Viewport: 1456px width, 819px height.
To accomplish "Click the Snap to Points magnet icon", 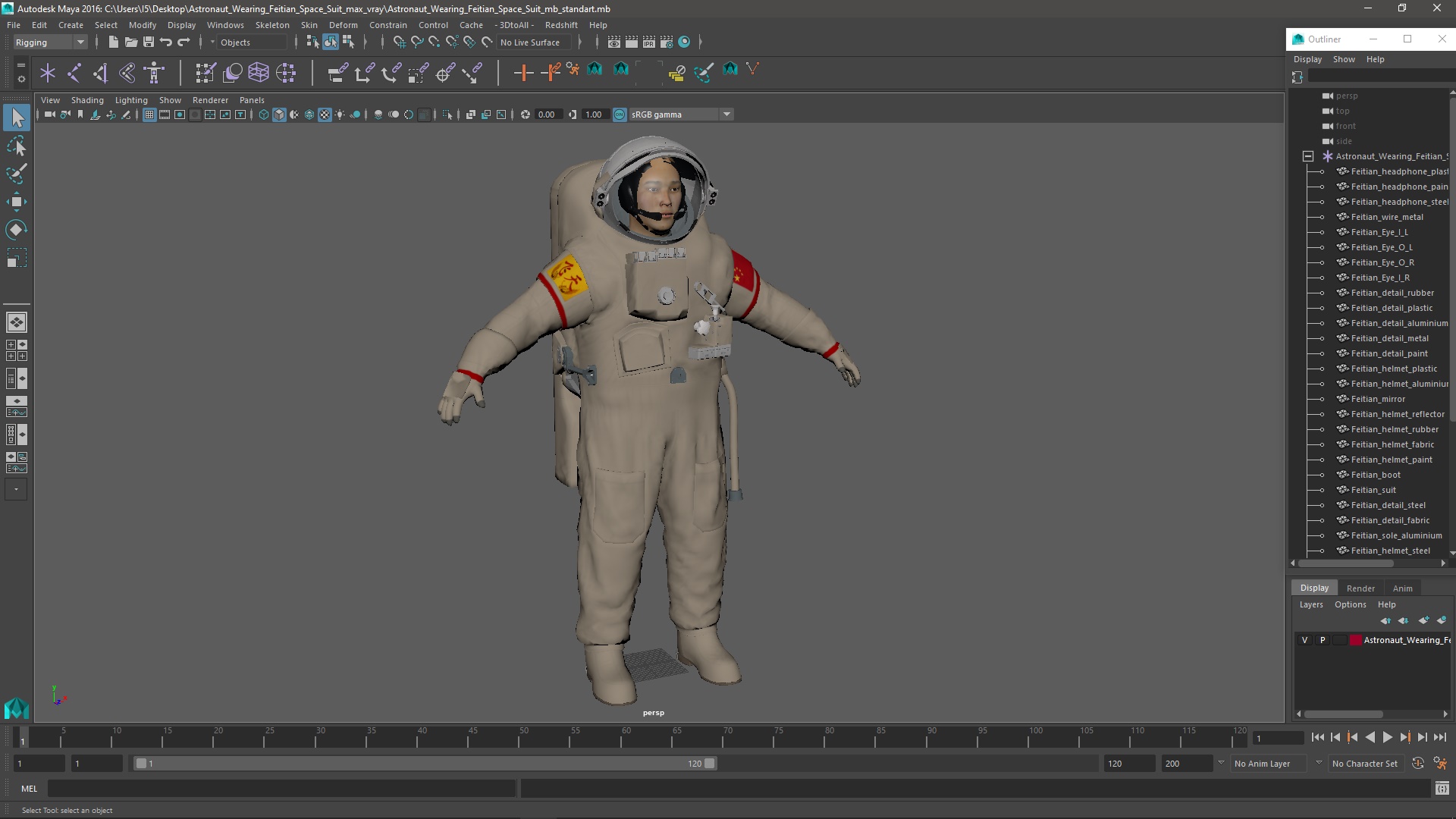I will [x=435, y=42].
